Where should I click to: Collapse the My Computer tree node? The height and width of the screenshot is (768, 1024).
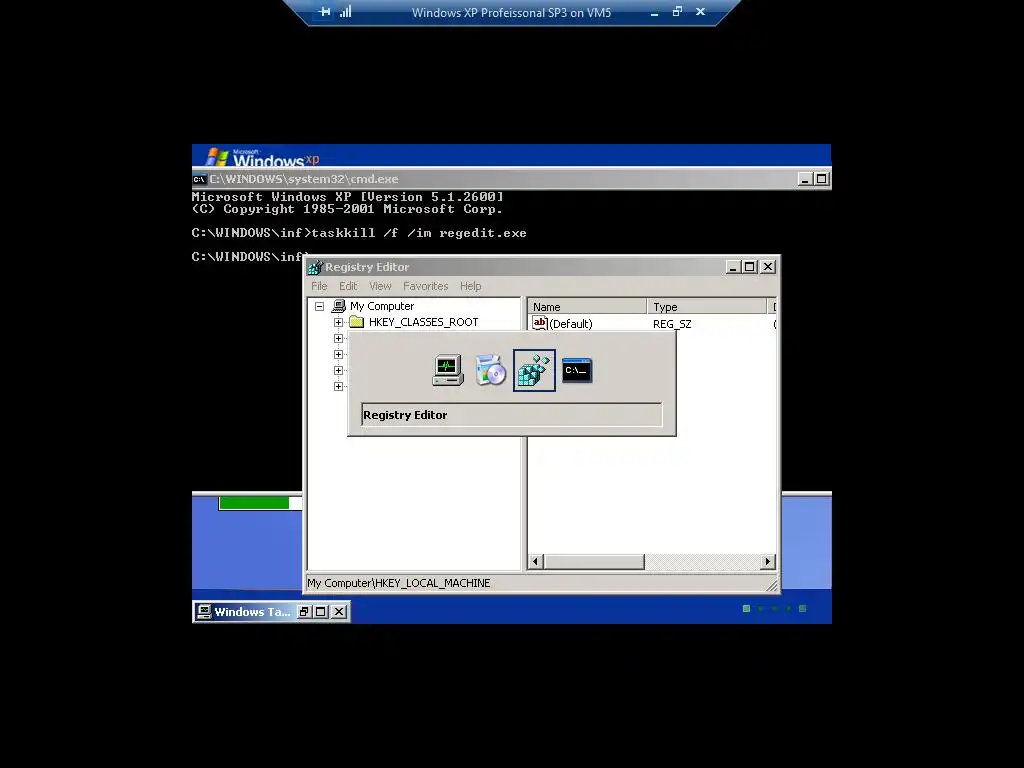tap(319, 306)
